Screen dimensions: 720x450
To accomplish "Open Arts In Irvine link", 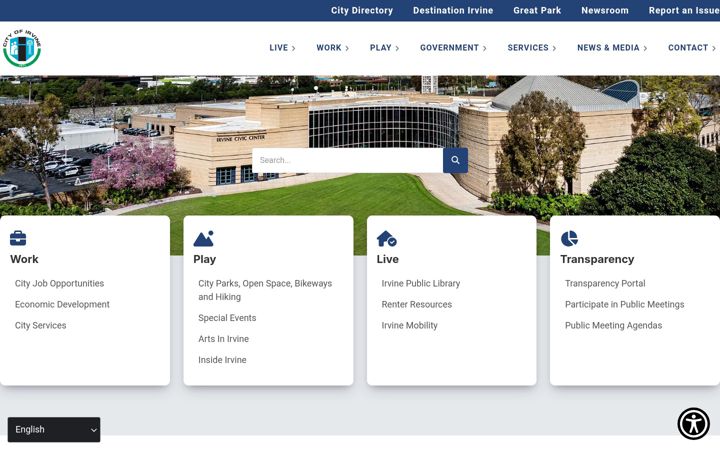I will pyautogui.click(x=223, y=339).
